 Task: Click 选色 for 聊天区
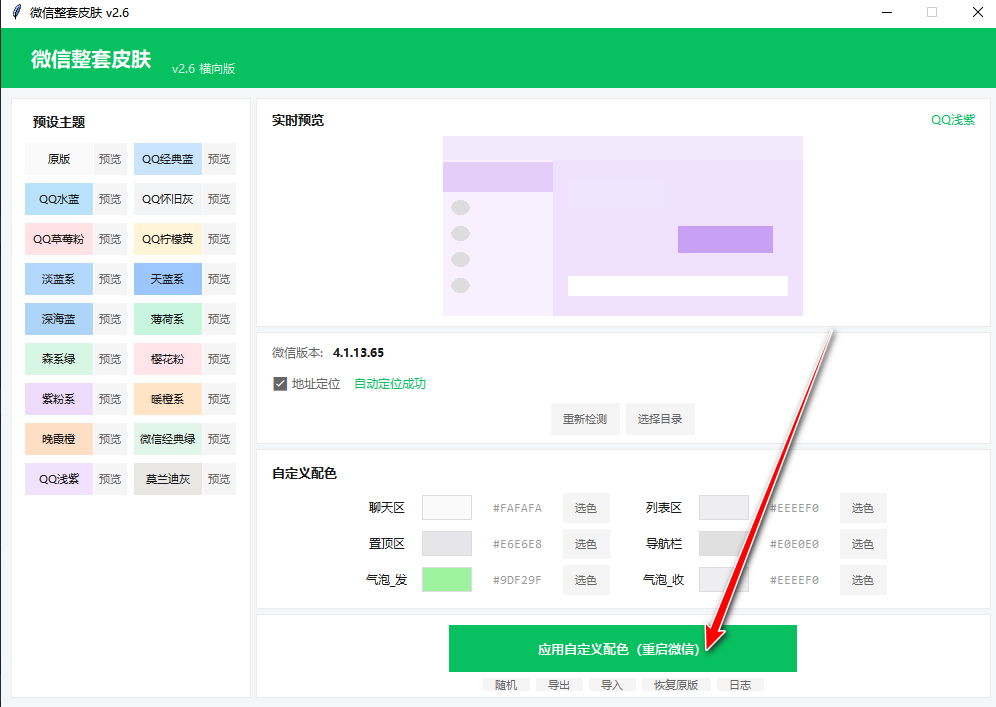tap(586, 508)
